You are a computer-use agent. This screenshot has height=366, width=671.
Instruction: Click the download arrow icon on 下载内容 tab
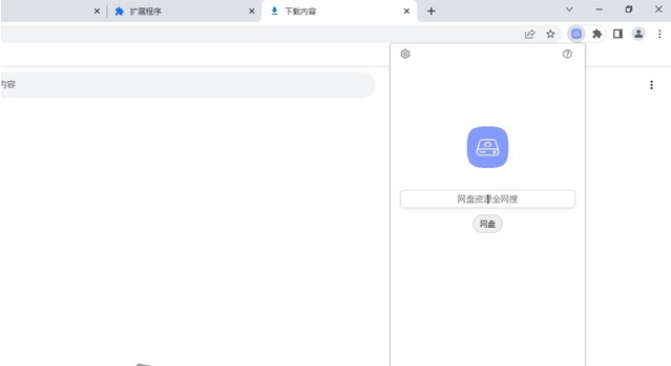click(274, 11)
